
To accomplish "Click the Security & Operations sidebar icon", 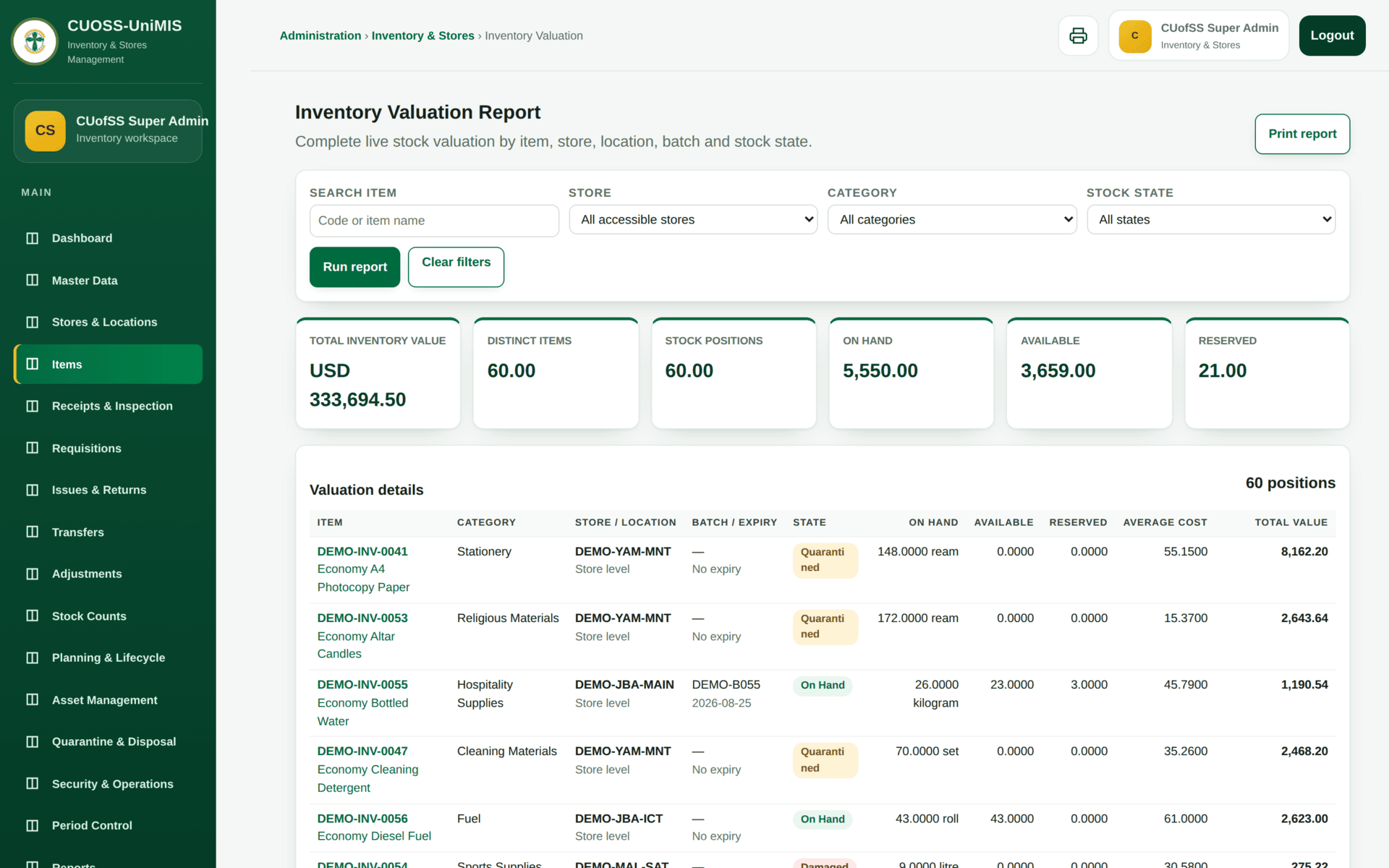I will (x=32, y=783).
